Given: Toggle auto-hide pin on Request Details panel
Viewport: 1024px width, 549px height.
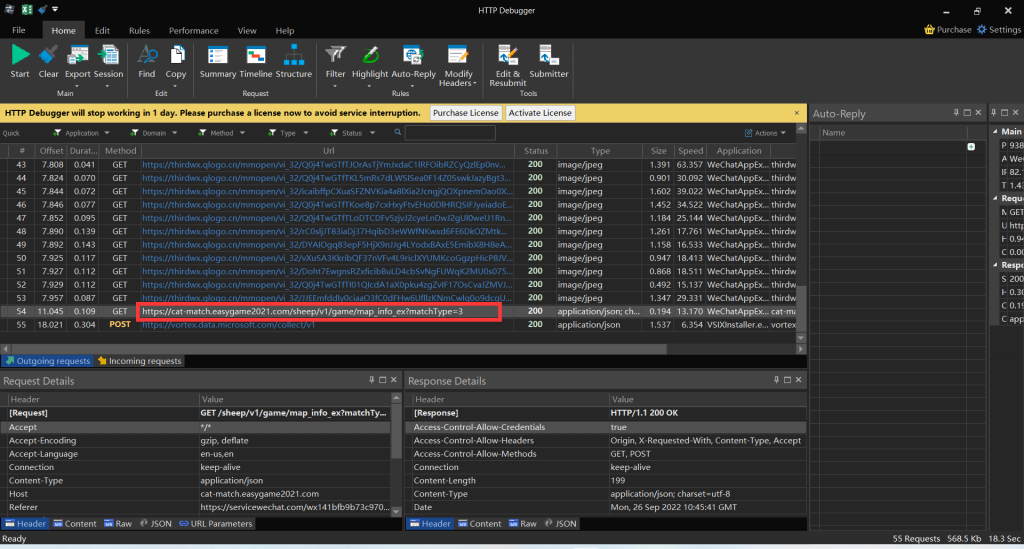Looking at the screenshot, I should tap(372, 381).
